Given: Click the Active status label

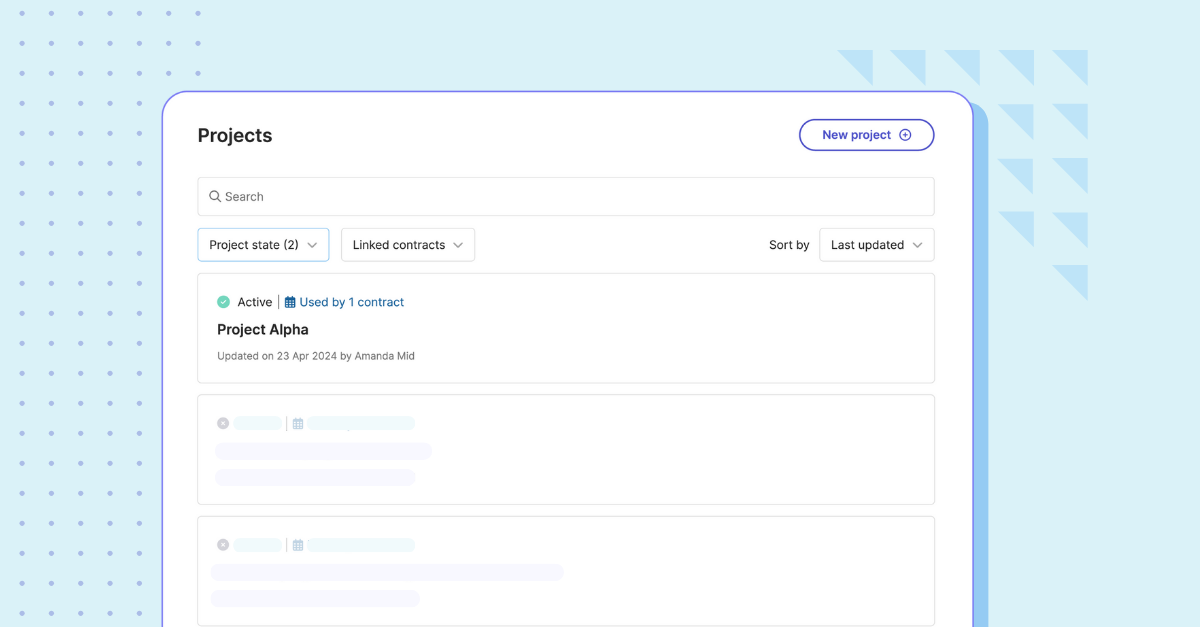Looking at the screenshot, I should pyautogui.click(x=255, y=302).
